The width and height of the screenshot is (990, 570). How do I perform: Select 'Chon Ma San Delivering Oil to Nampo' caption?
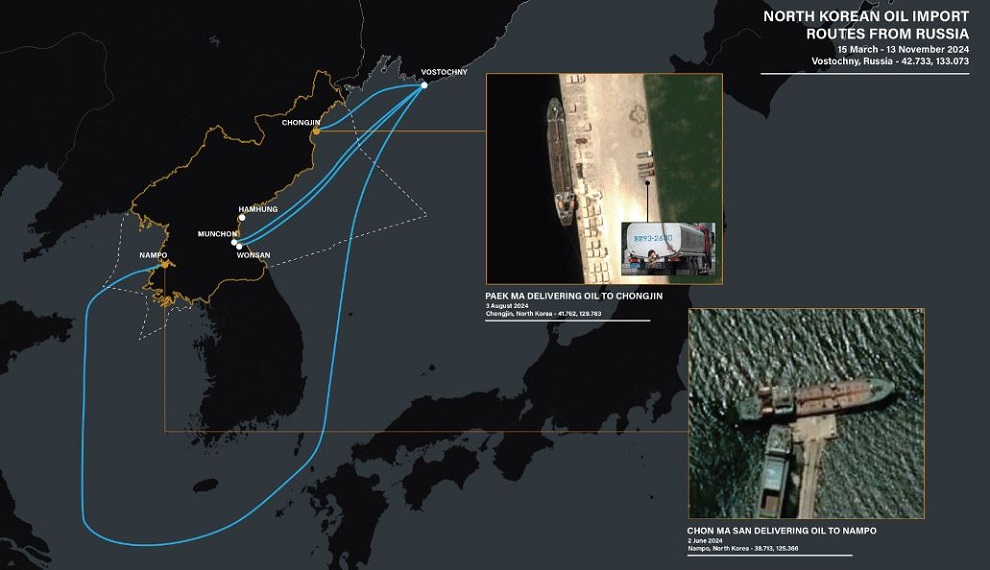point(781,530)
